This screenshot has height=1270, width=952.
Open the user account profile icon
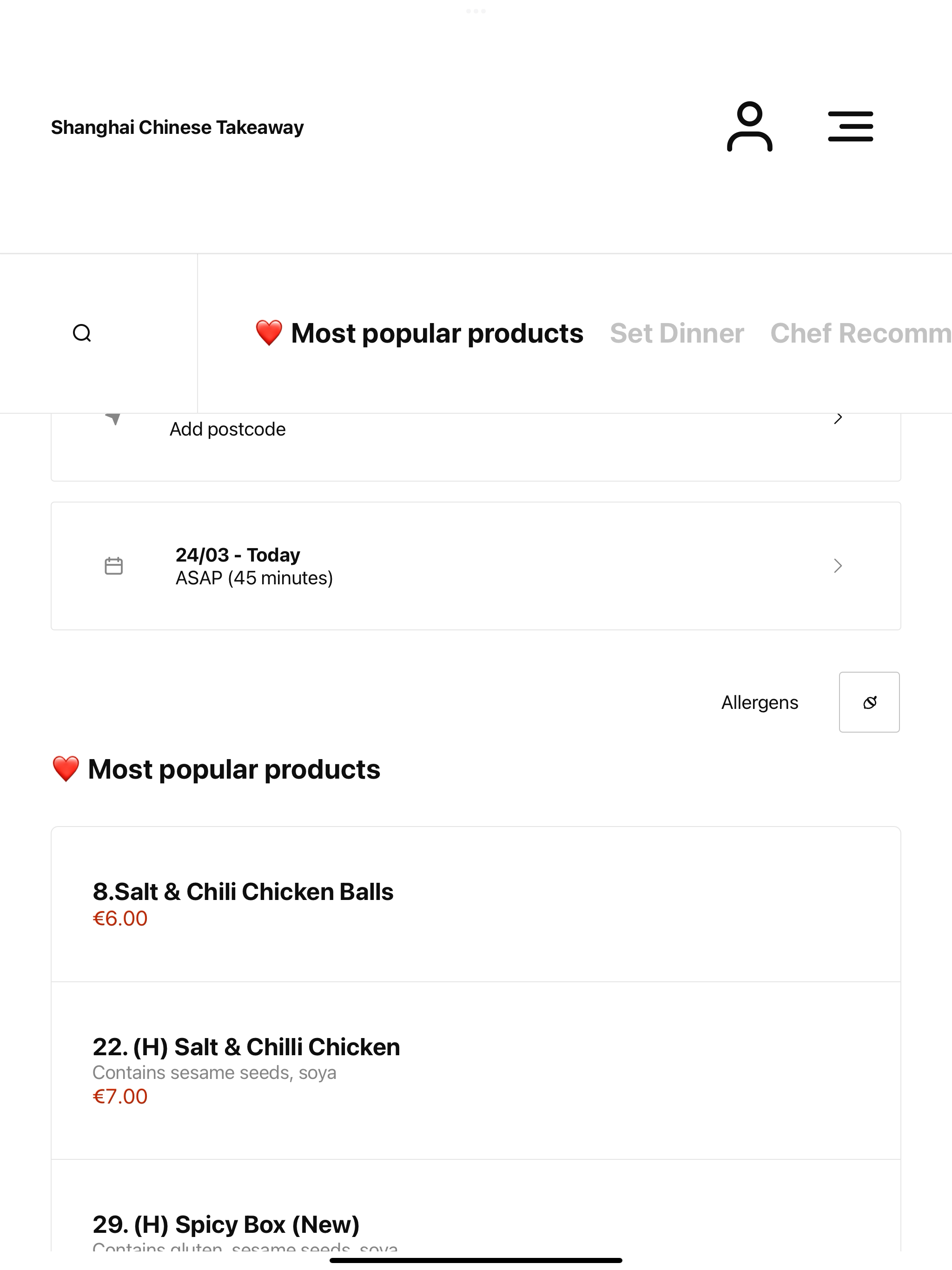tap(749, 127)
